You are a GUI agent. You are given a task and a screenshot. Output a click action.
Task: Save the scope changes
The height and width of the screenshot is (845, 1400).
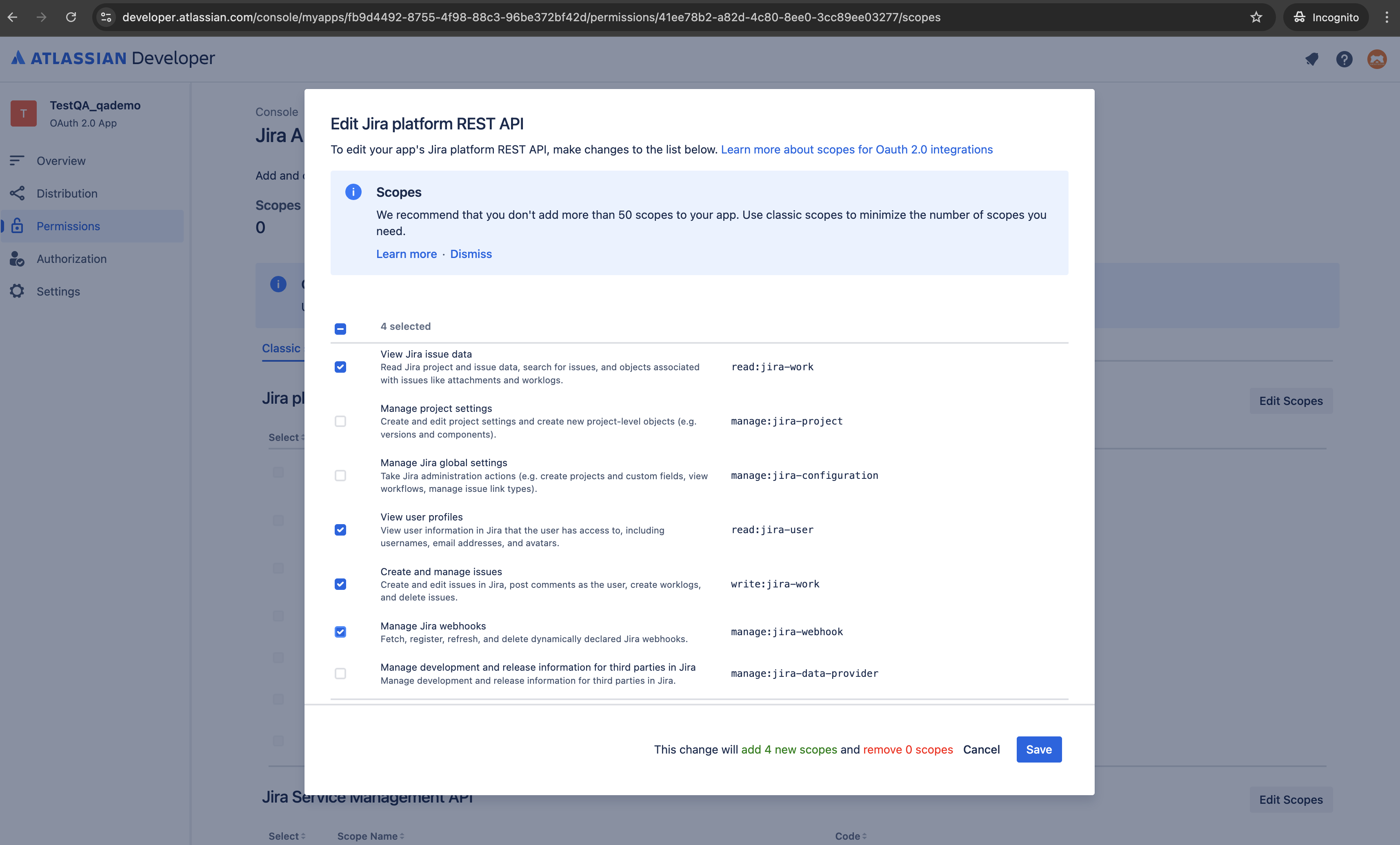click(1039, 749)
